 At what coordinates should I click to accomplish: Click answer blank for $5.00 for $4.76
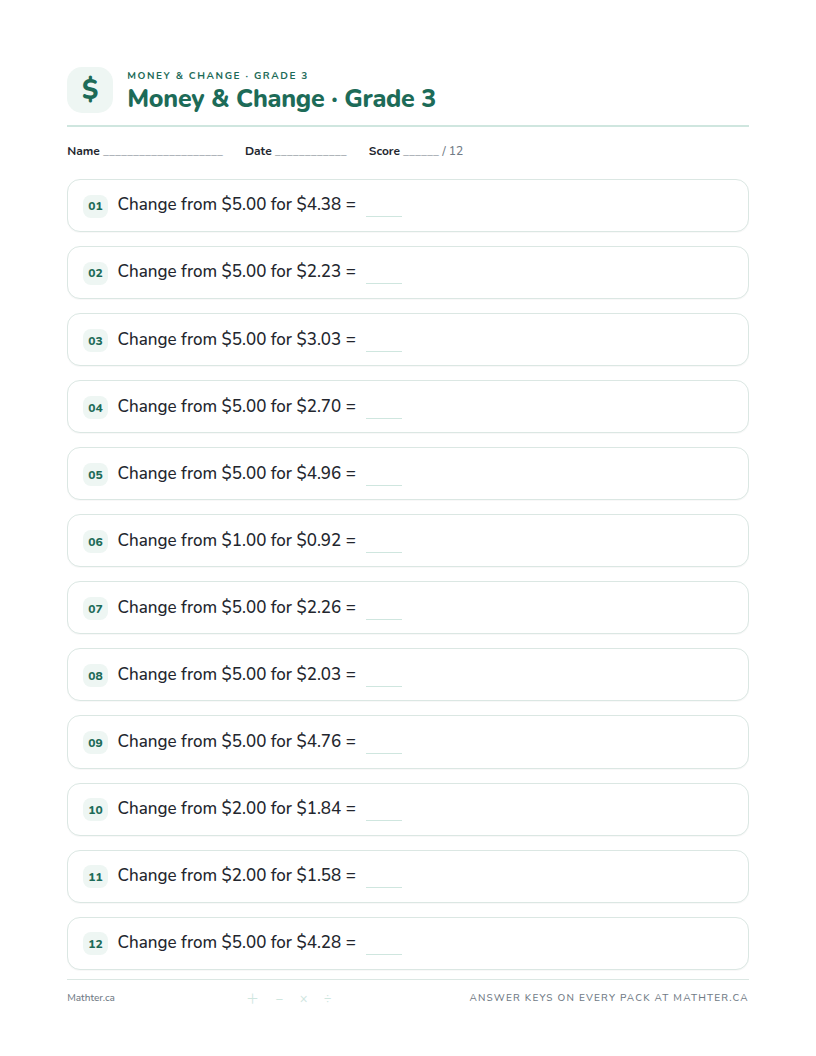(384, 751)
